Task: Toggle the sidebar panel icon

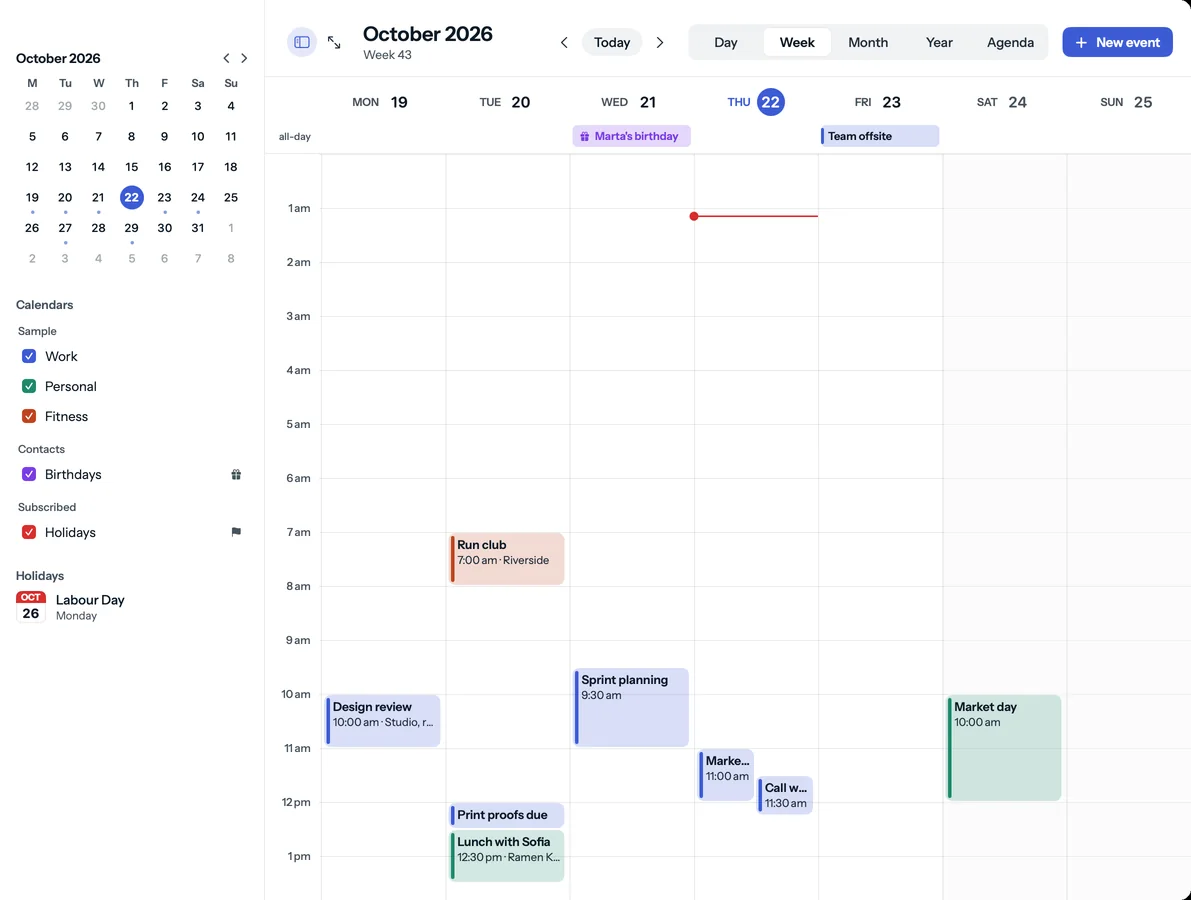Action: point(302,43)
